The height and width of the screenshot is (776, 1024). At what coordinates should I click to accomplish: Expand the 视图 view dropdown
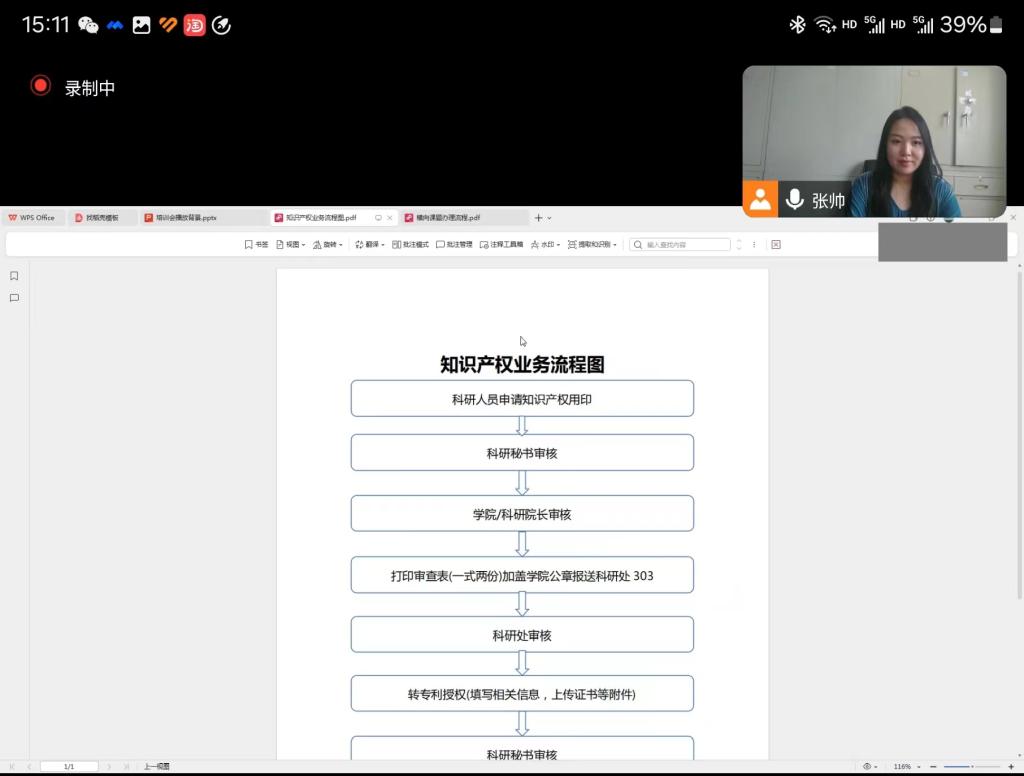point(290,245)
